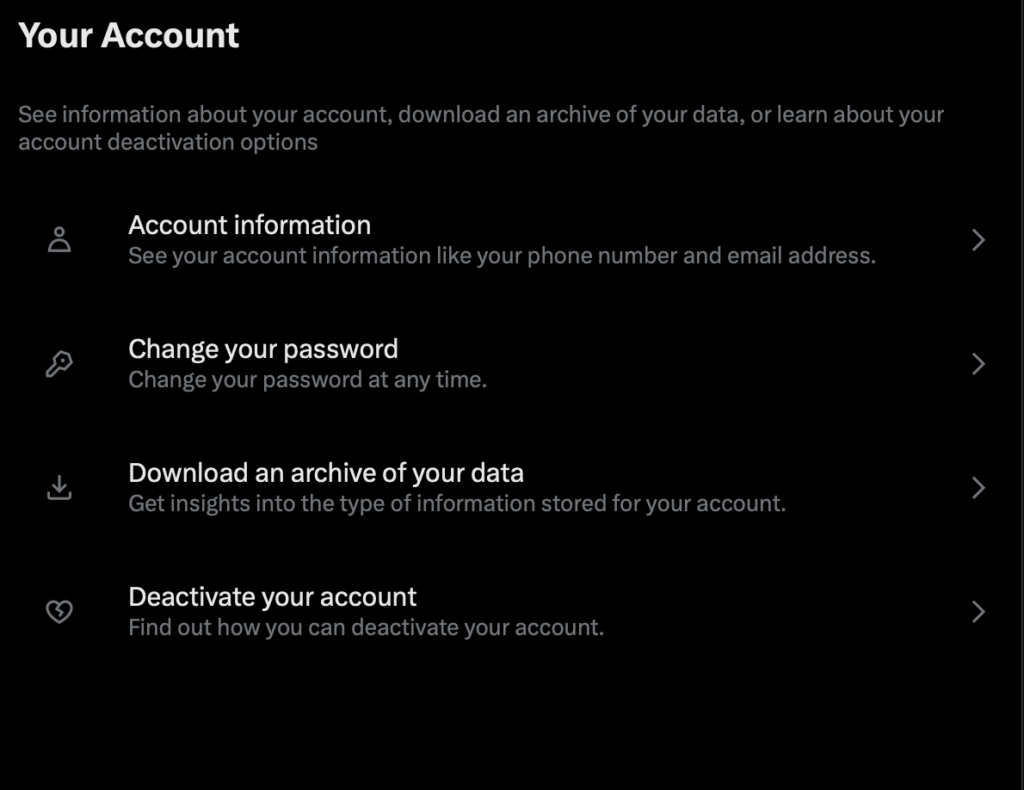
Task: Expand Deactivate your account with its chevron
Action: (978, 612)
